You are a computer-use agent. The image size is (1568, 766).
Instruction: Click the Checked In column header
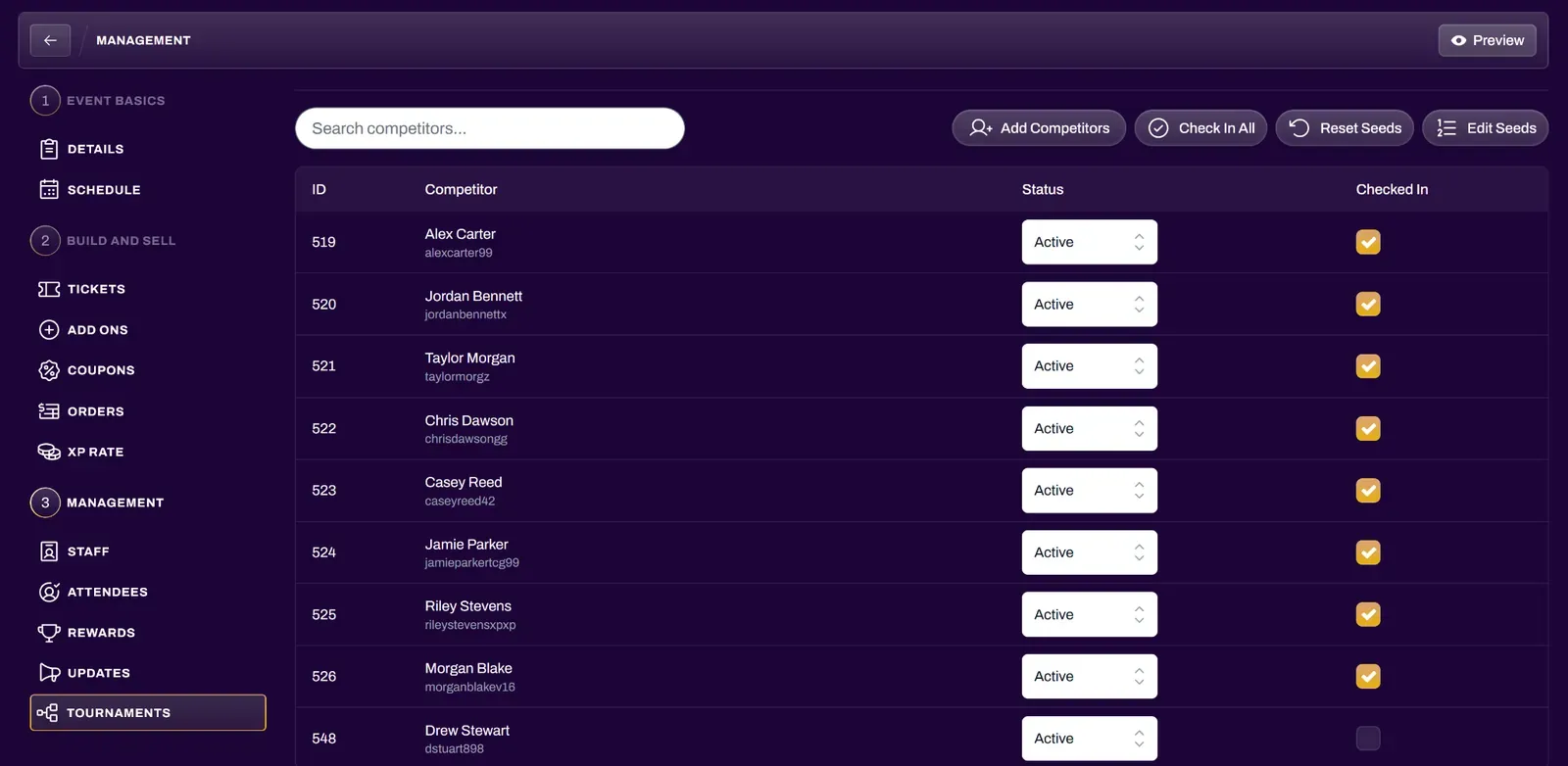point(1392,189)
